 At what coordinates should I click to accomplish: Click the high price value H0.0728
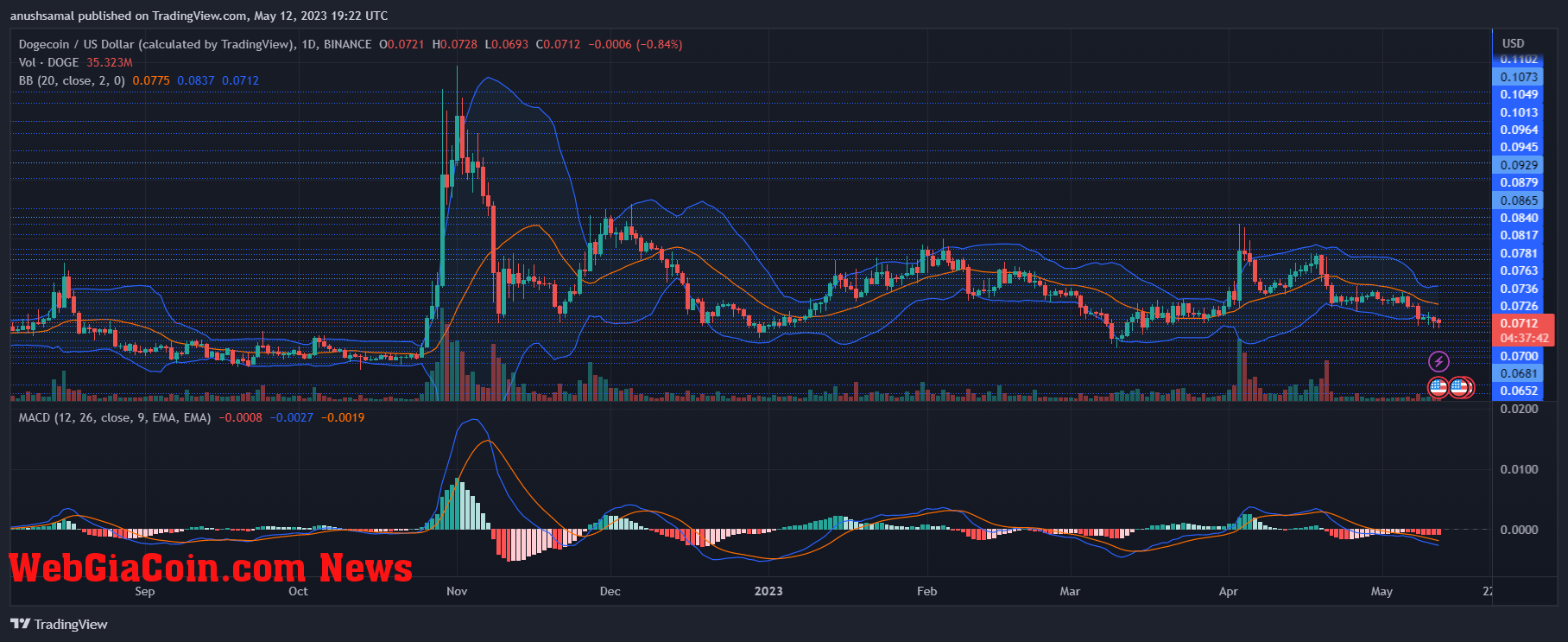[x=454, y=44]
